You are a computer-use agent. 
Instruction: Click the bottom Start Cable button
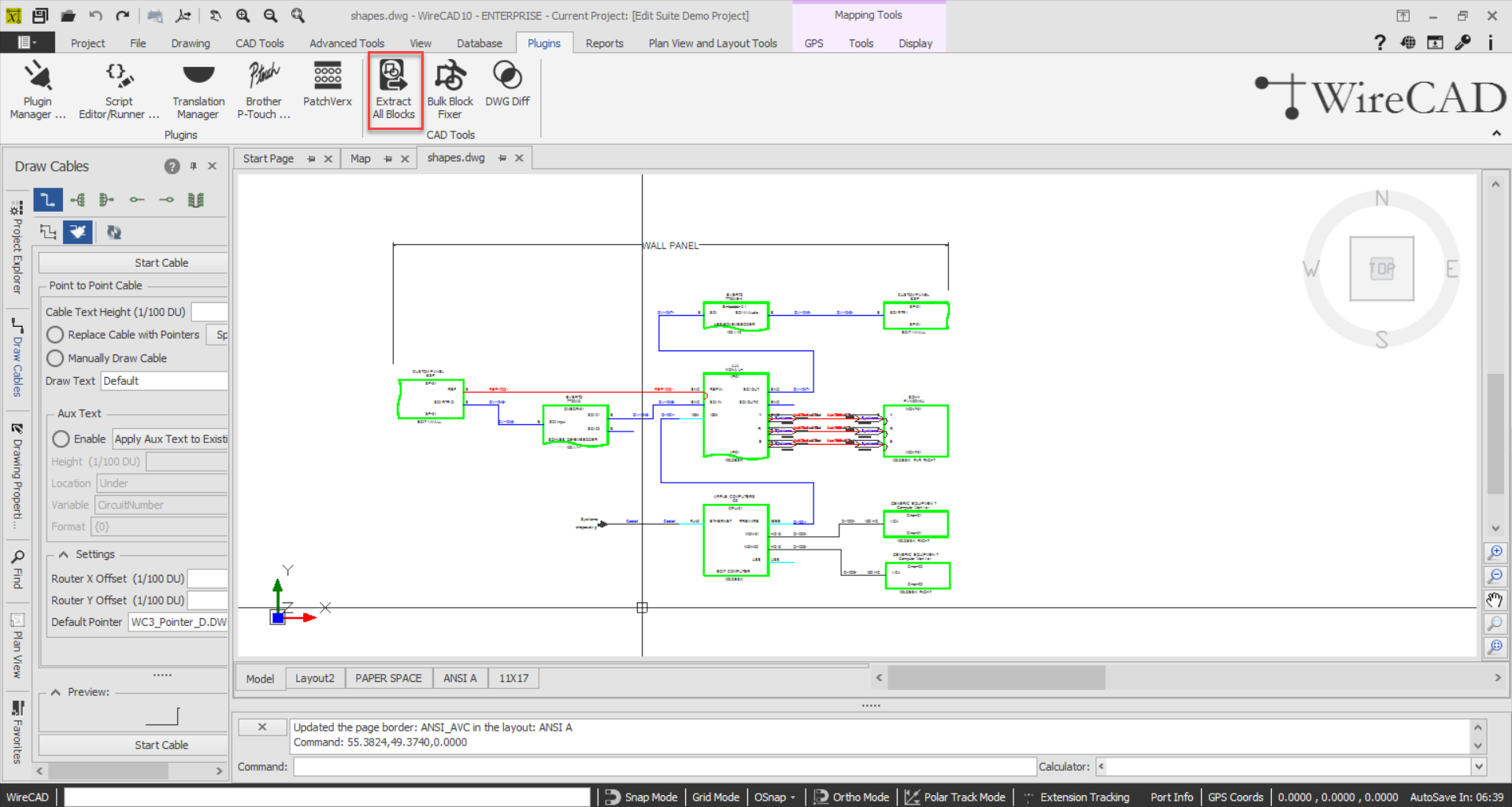click(x=133, y=745)
